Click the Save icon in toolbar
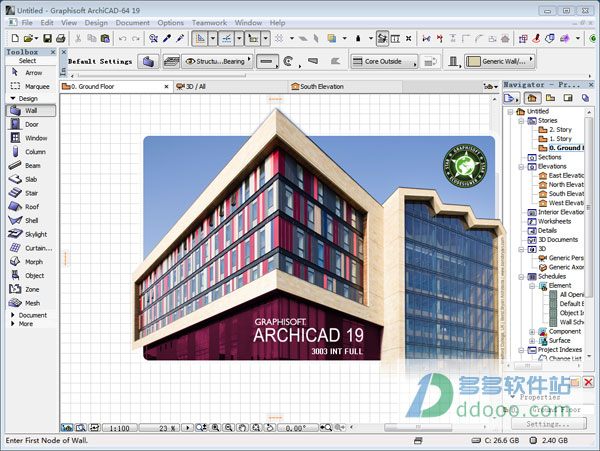 pyautogui.click(x=47, y=38)
